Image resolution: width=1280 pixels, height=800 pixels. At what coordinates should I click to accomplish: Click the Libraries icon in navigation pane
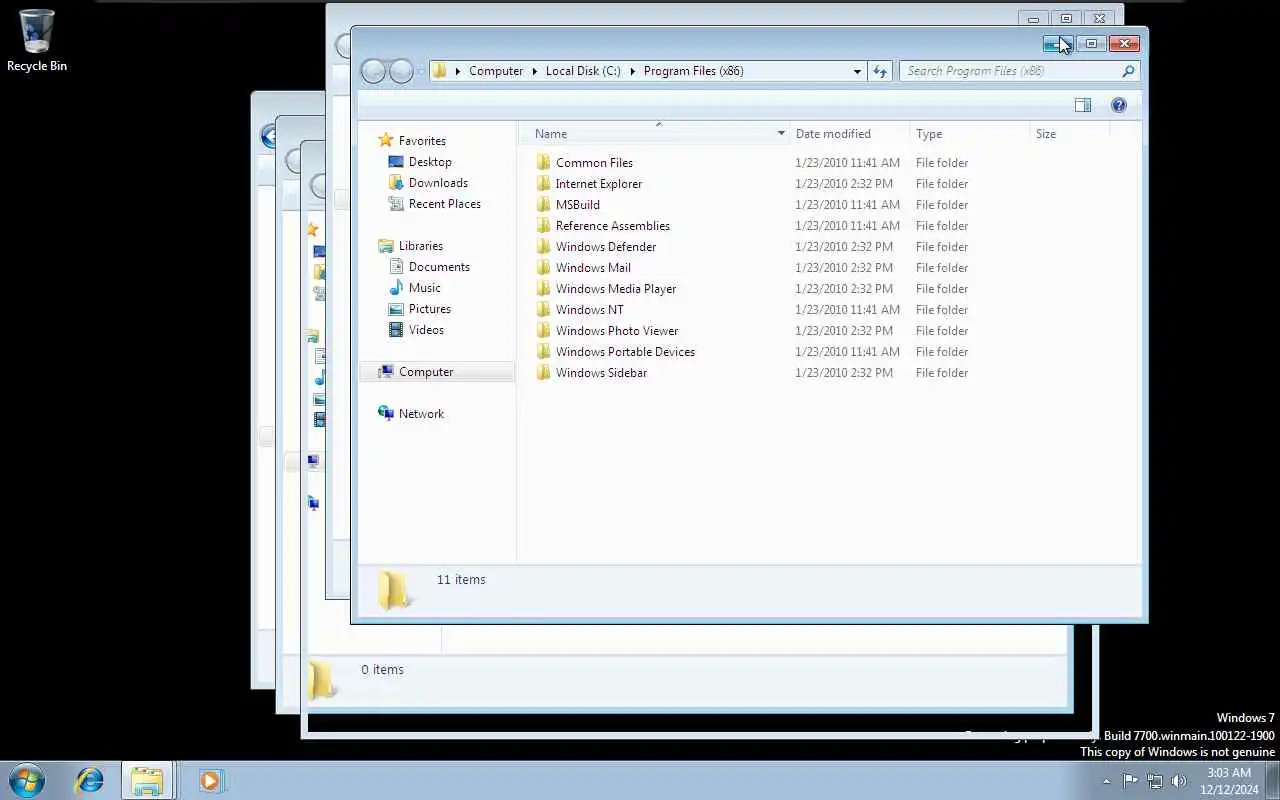pos(386,246)
